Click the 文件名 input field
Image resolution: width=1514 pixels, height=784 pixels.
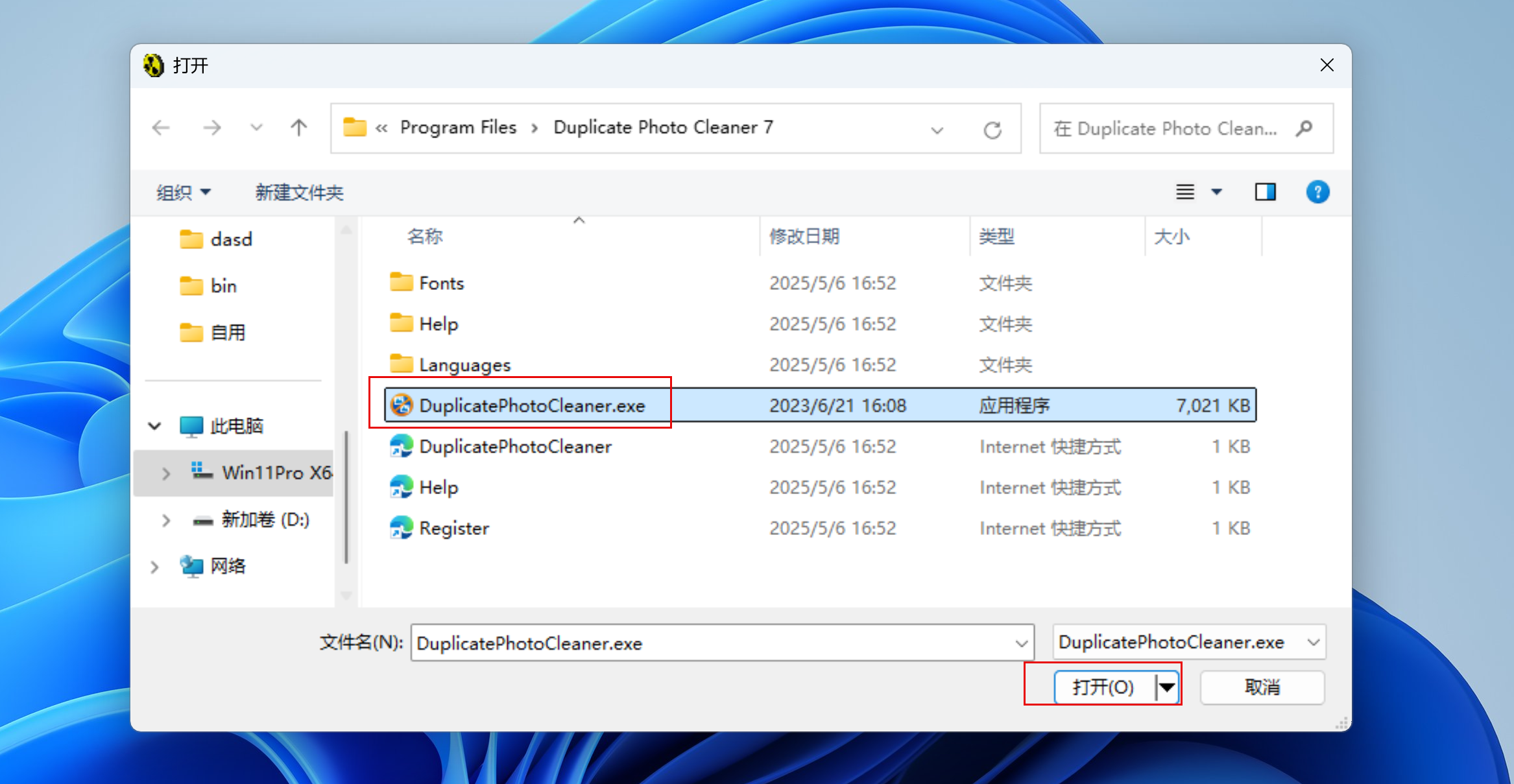click(714, 643)
